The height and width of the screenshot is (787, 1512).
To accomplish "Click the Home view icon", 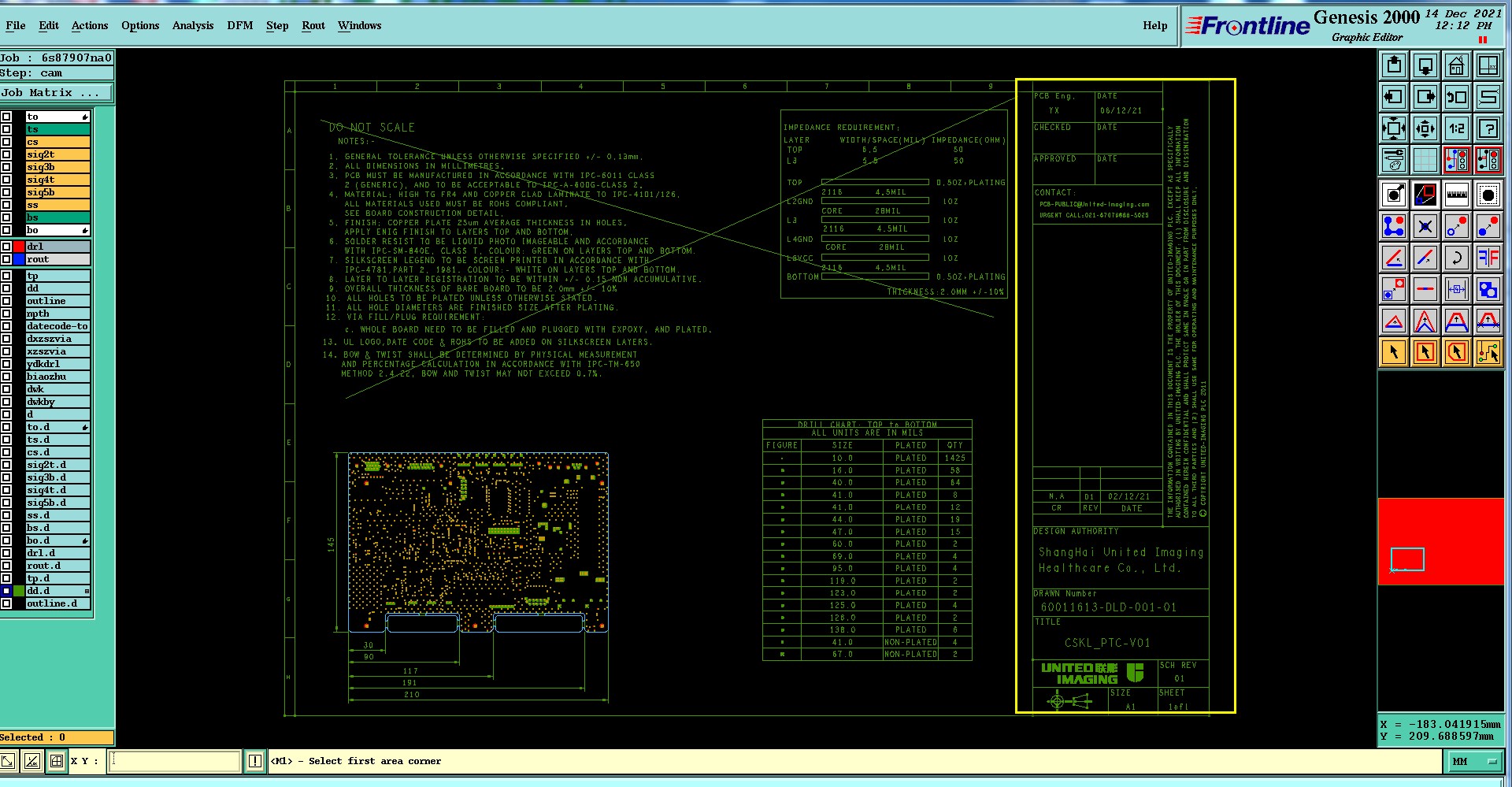I will 1456,65.
